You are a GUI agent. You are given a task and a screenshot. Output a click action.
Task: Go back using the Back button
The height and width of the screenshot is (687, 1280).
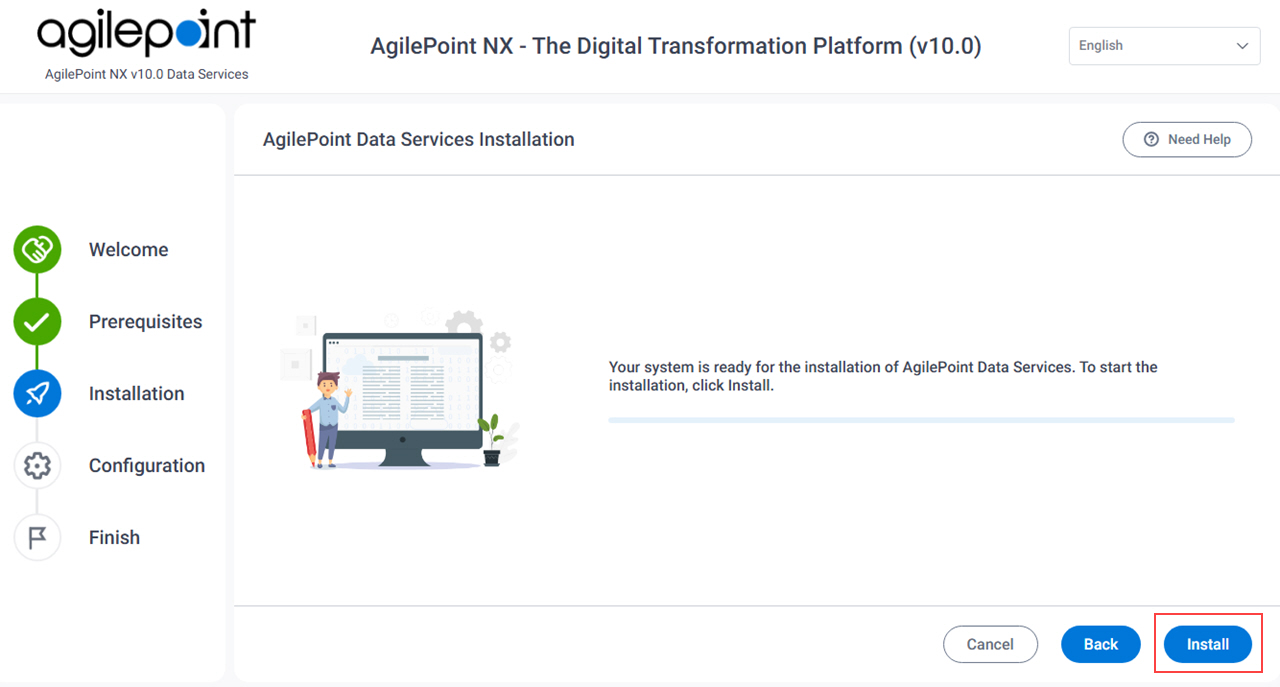(1101, 644)
